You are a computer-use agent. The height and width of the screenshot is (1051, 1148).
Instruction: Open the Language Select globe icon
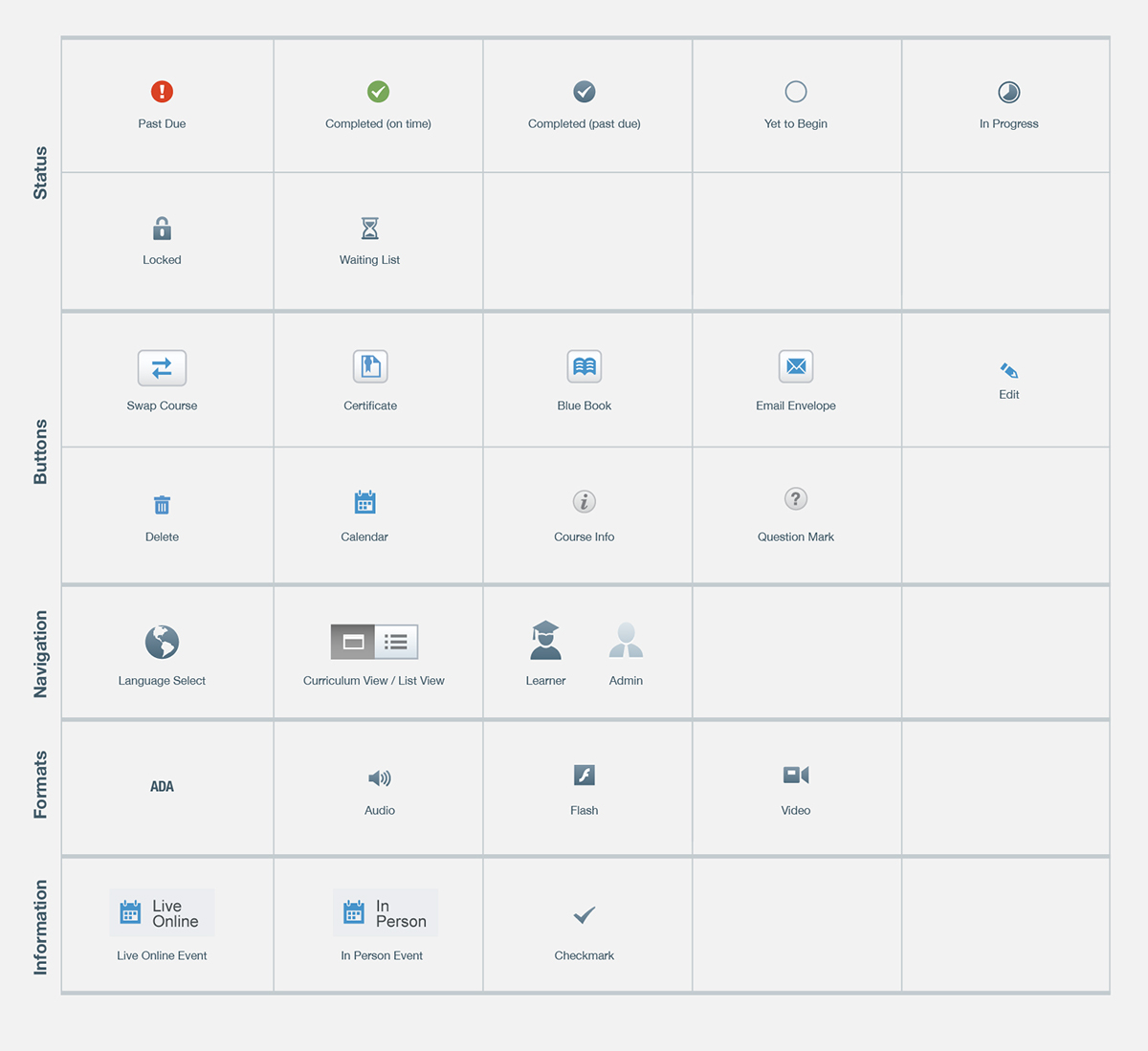pyautogui.click(x=162, y=643)
